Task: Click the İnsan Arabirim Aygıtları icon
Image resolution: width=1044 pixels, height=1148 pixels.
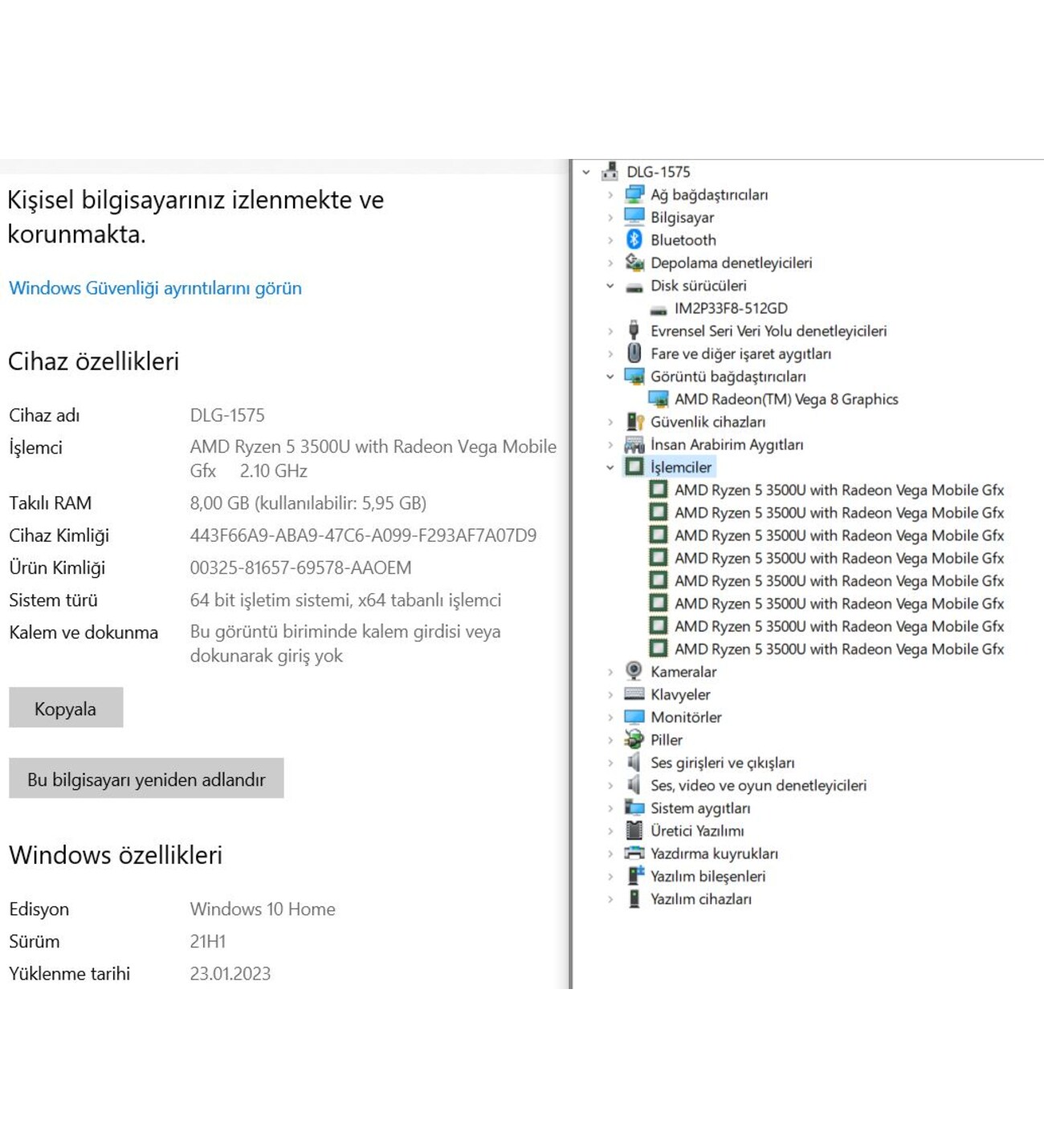Action: pos(634,444)
